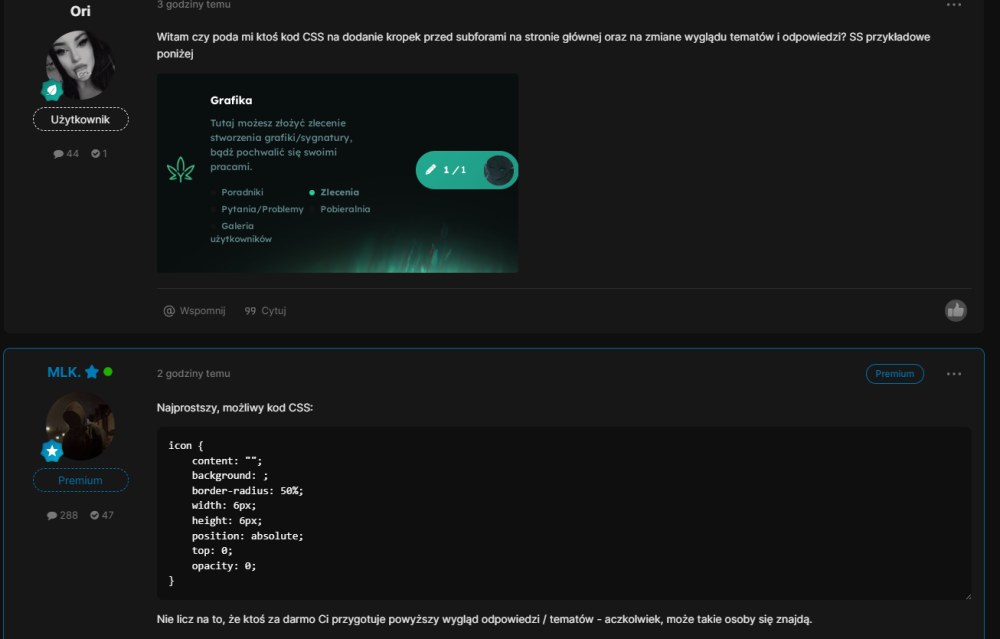Screen dimensions: 1000x639
Task: Click the 1/1 participants pill in Grafika card
Action: click(466, 170)
